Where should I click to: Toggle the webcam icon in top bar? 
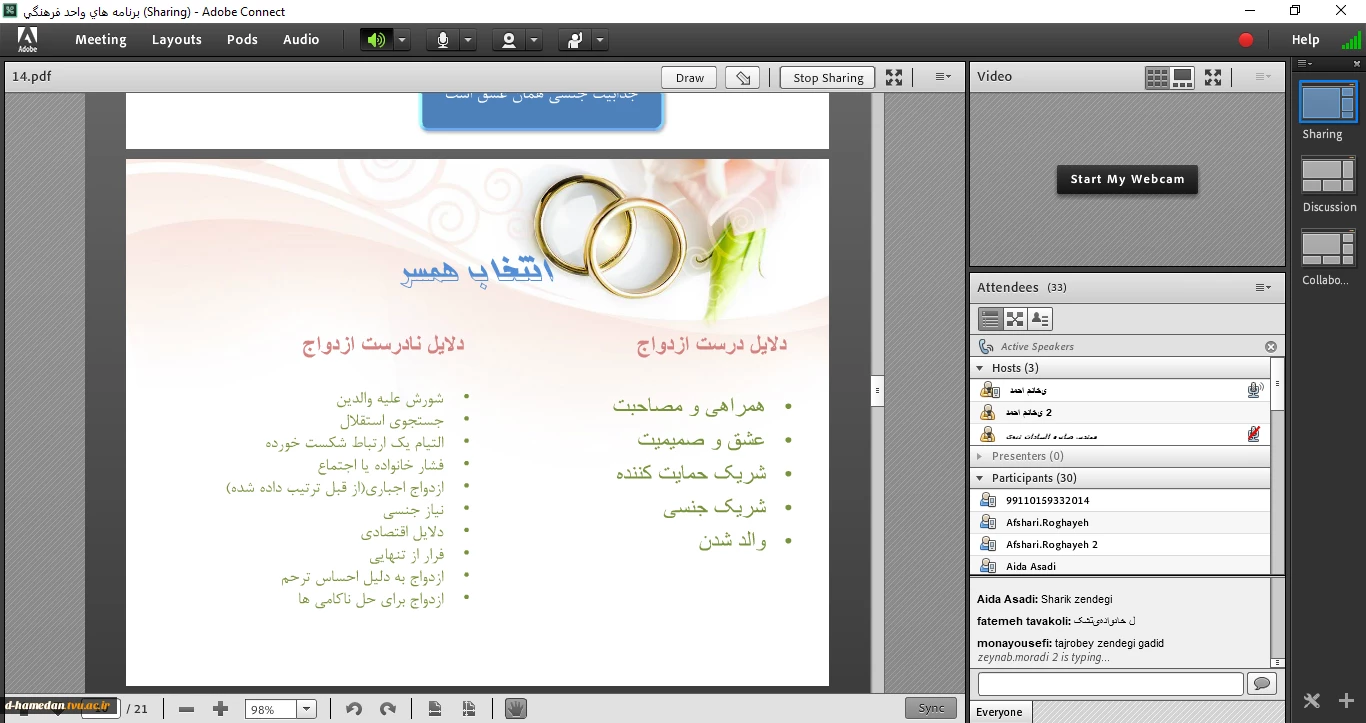click(x=509, y=40)
